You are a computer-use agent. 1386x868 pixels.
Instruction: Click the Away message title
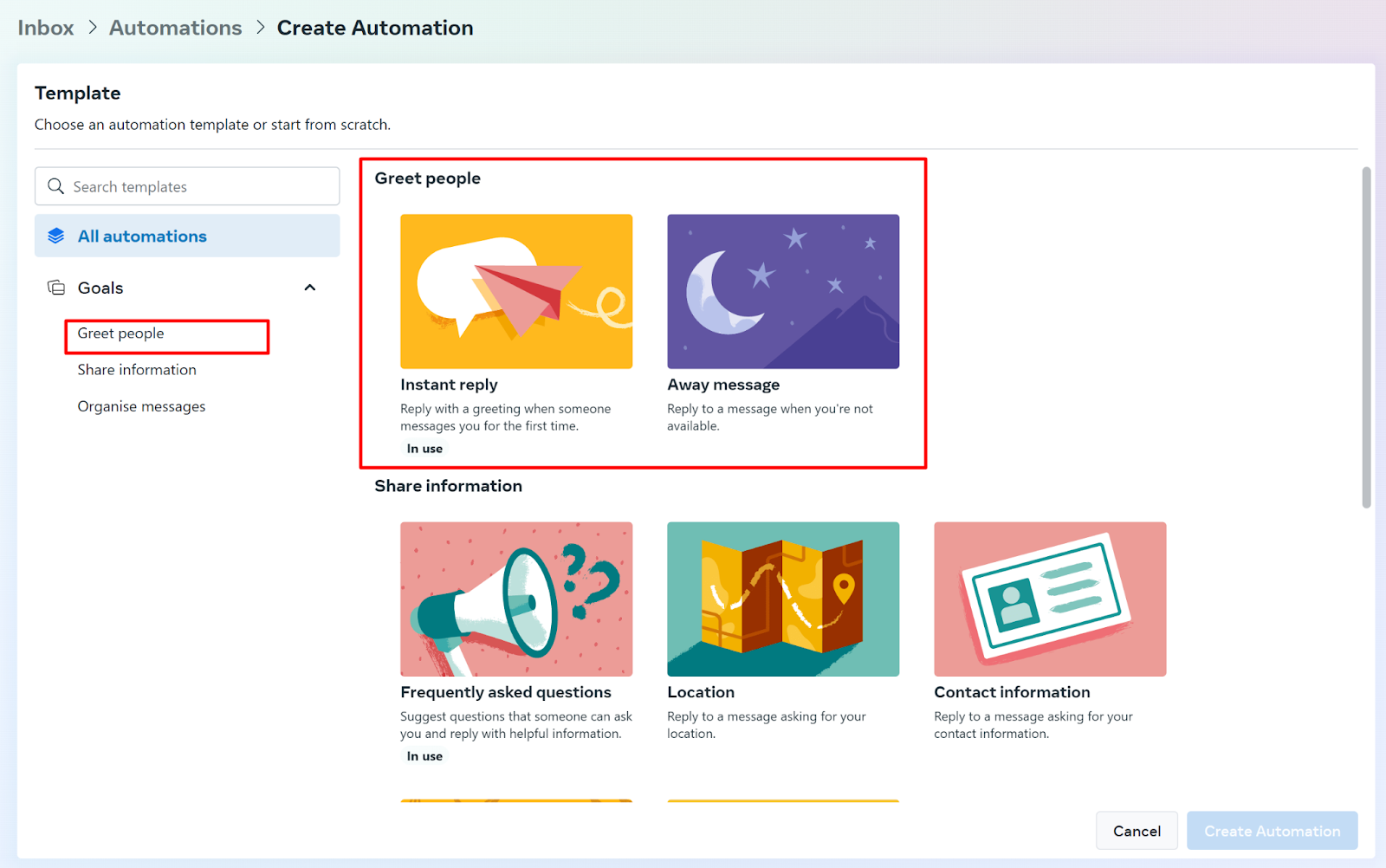pos(723,385)
